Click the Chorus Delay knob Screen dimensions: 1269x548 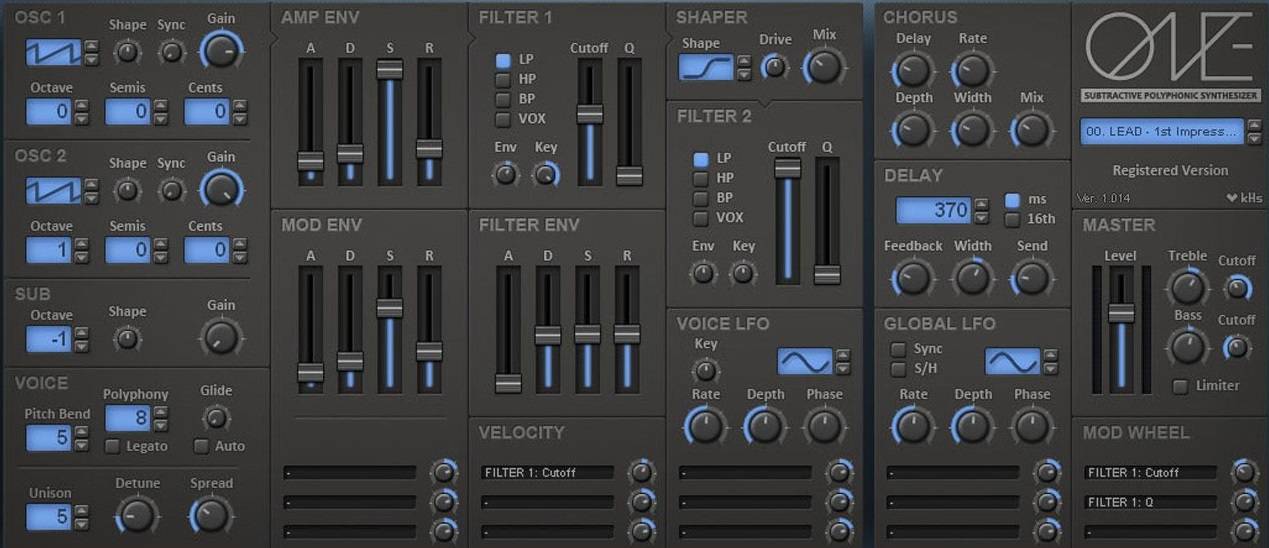pyautogui.click(x=911, y=70)
